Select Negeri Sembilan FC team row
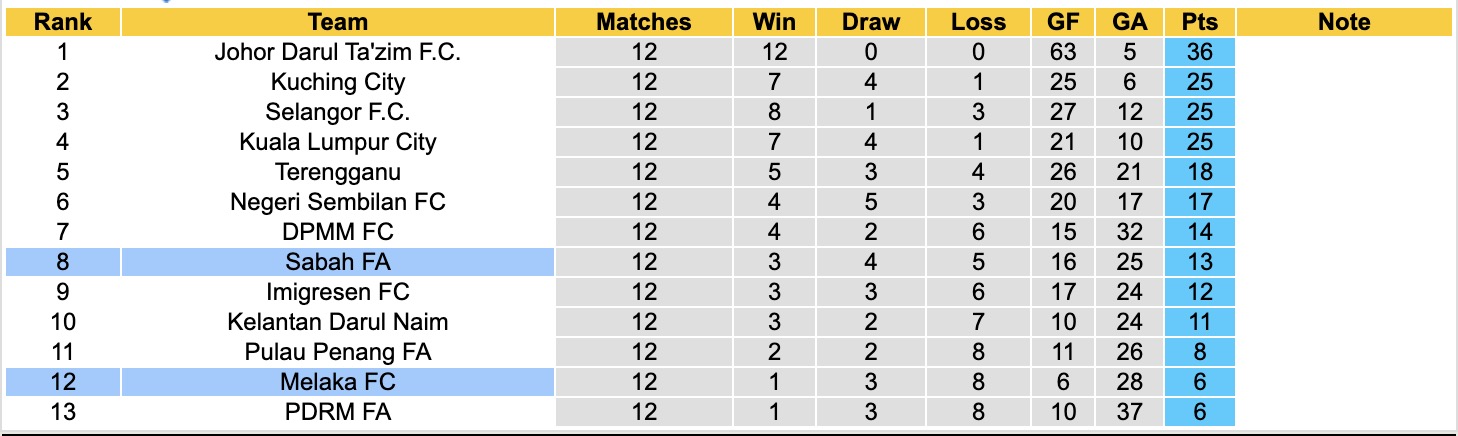1458x436 pixels. [338, 202]
